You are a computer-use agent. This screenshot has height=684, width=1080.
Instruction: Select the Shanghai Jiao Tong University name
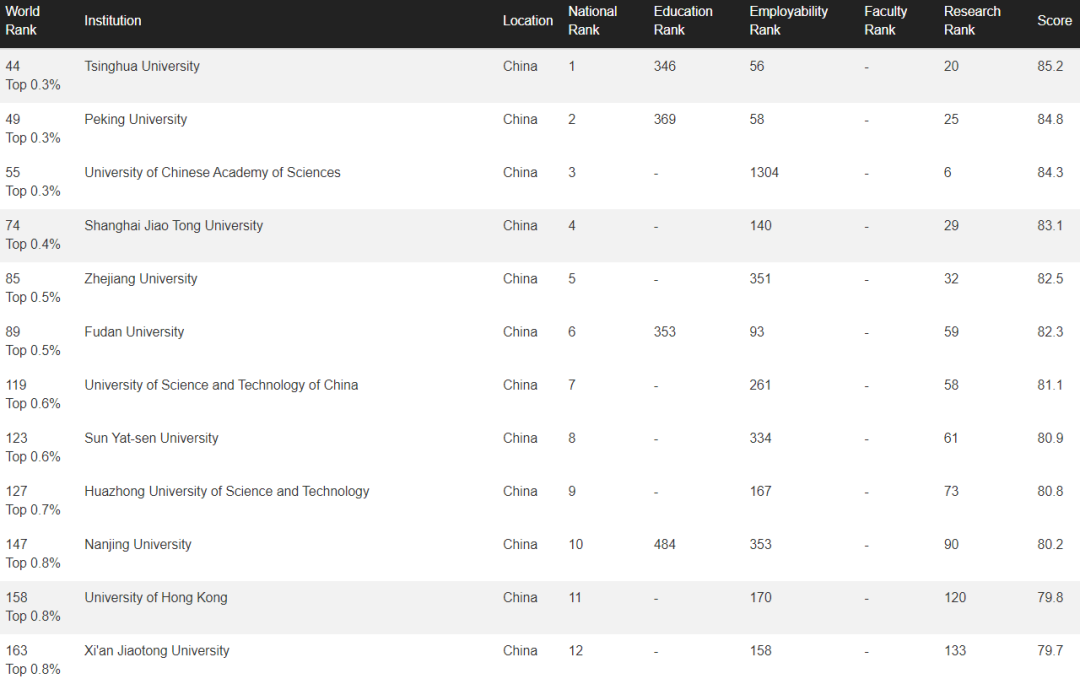pos(174,225)
